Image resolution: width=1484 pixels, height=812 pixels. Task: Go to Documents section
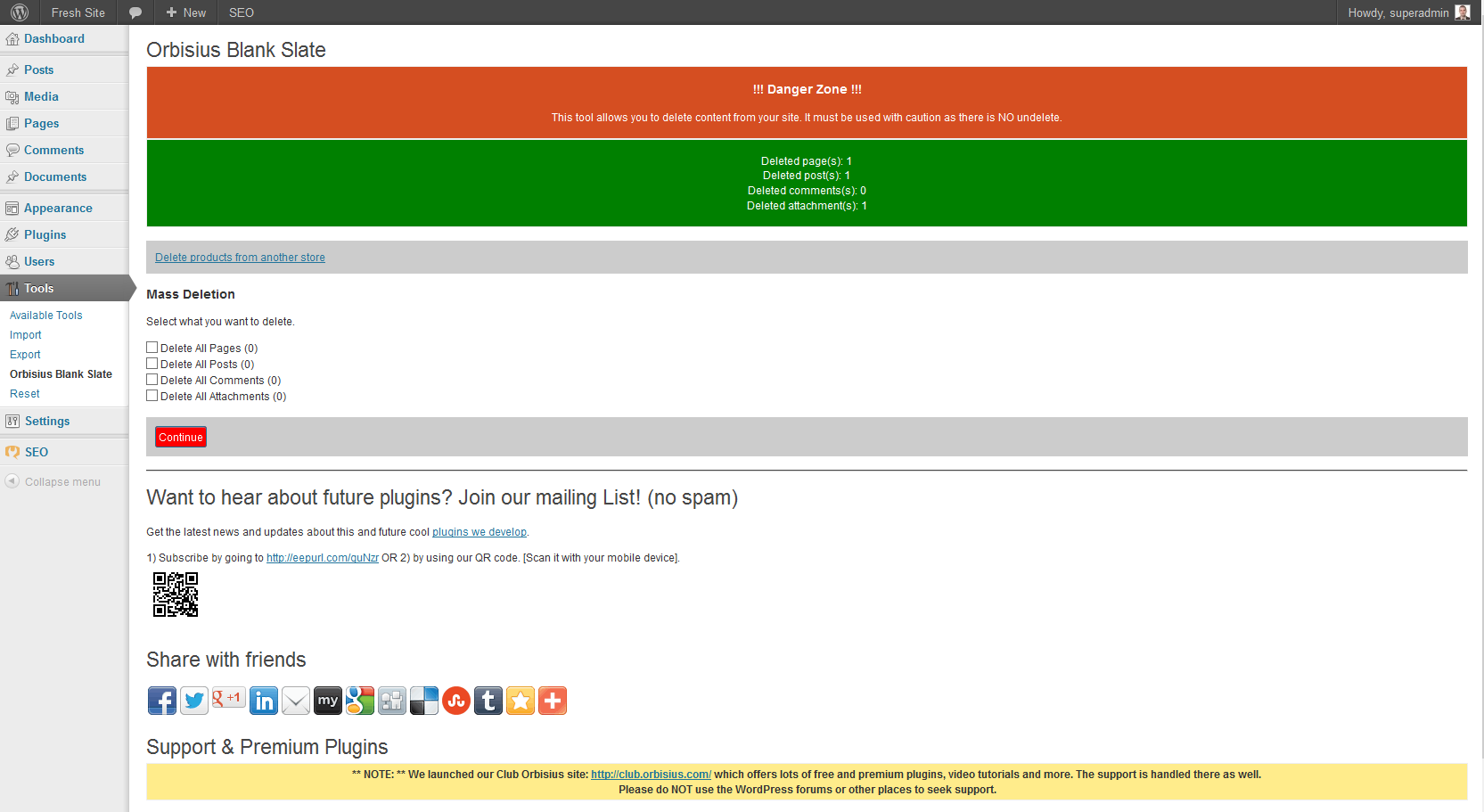(55, 176)
